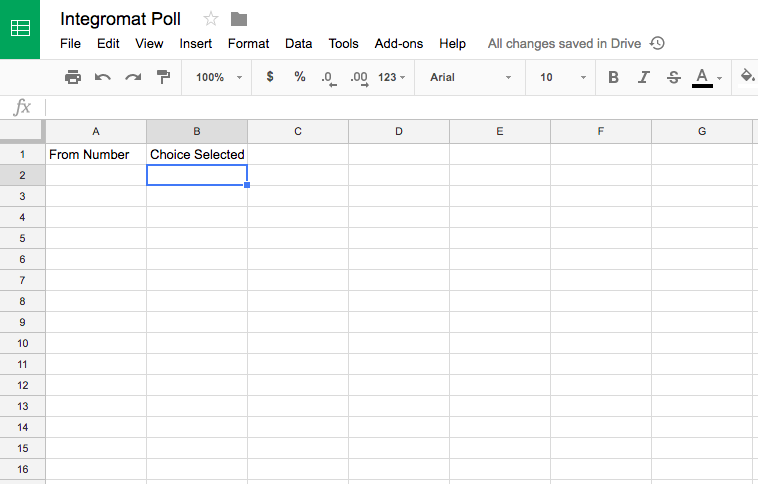Open the Insert menu
Image resolution: width=758 pixels, height=484 pixels.
tap(196, 44)
